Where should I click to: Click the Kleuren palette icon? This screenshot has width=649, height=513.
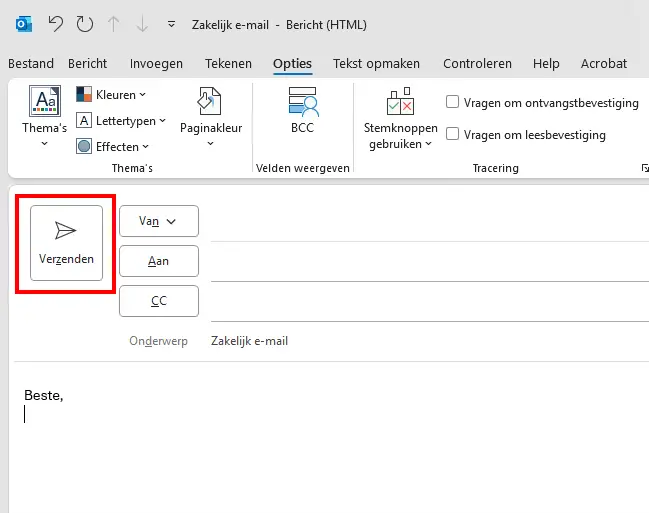84,94
